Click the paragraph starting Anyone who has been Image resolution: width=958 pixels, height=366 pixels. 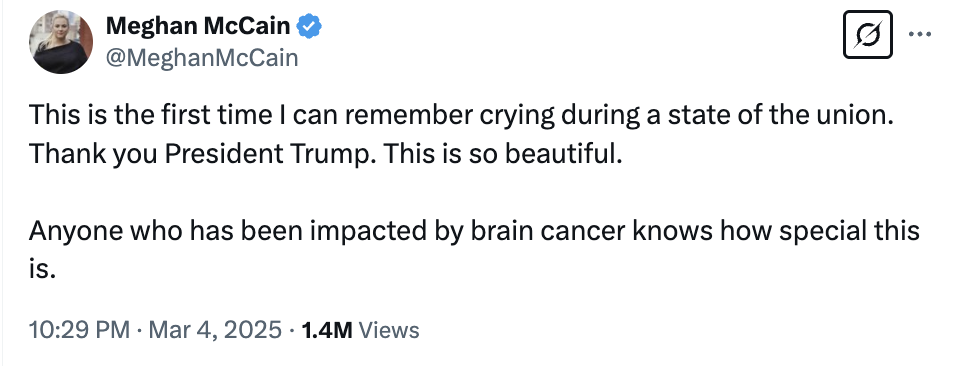pos(474,249)
